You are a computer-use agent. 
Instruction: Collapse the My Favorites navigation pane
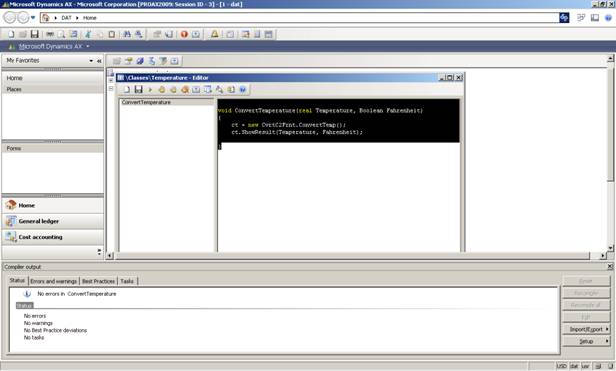click(99, 61)
